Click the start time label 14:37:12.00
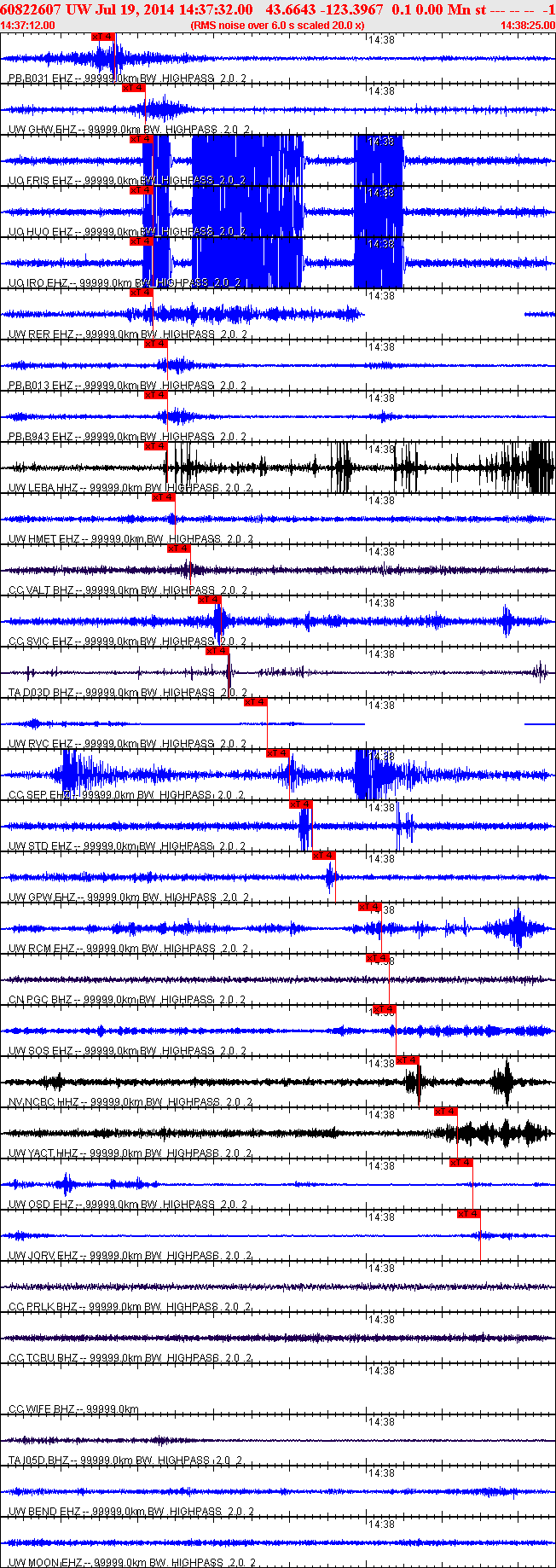 point(28,26)
